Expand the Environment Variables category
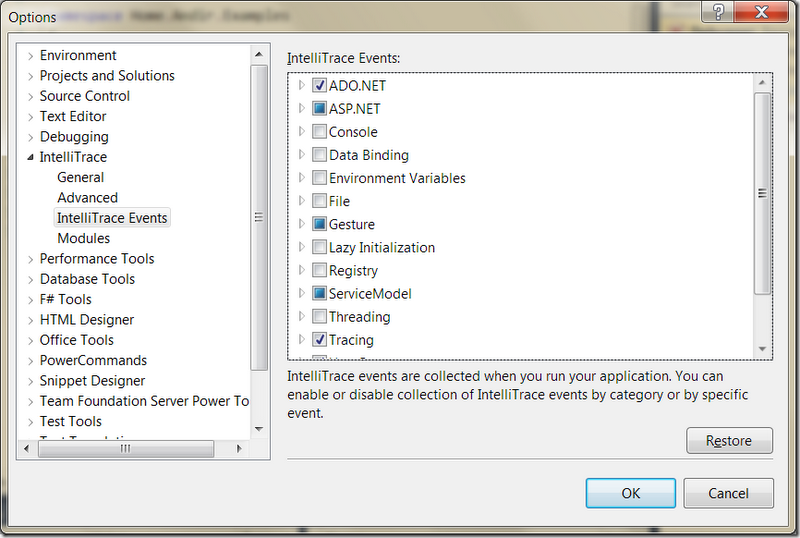The image size is (800, 538). pos(302,178)
